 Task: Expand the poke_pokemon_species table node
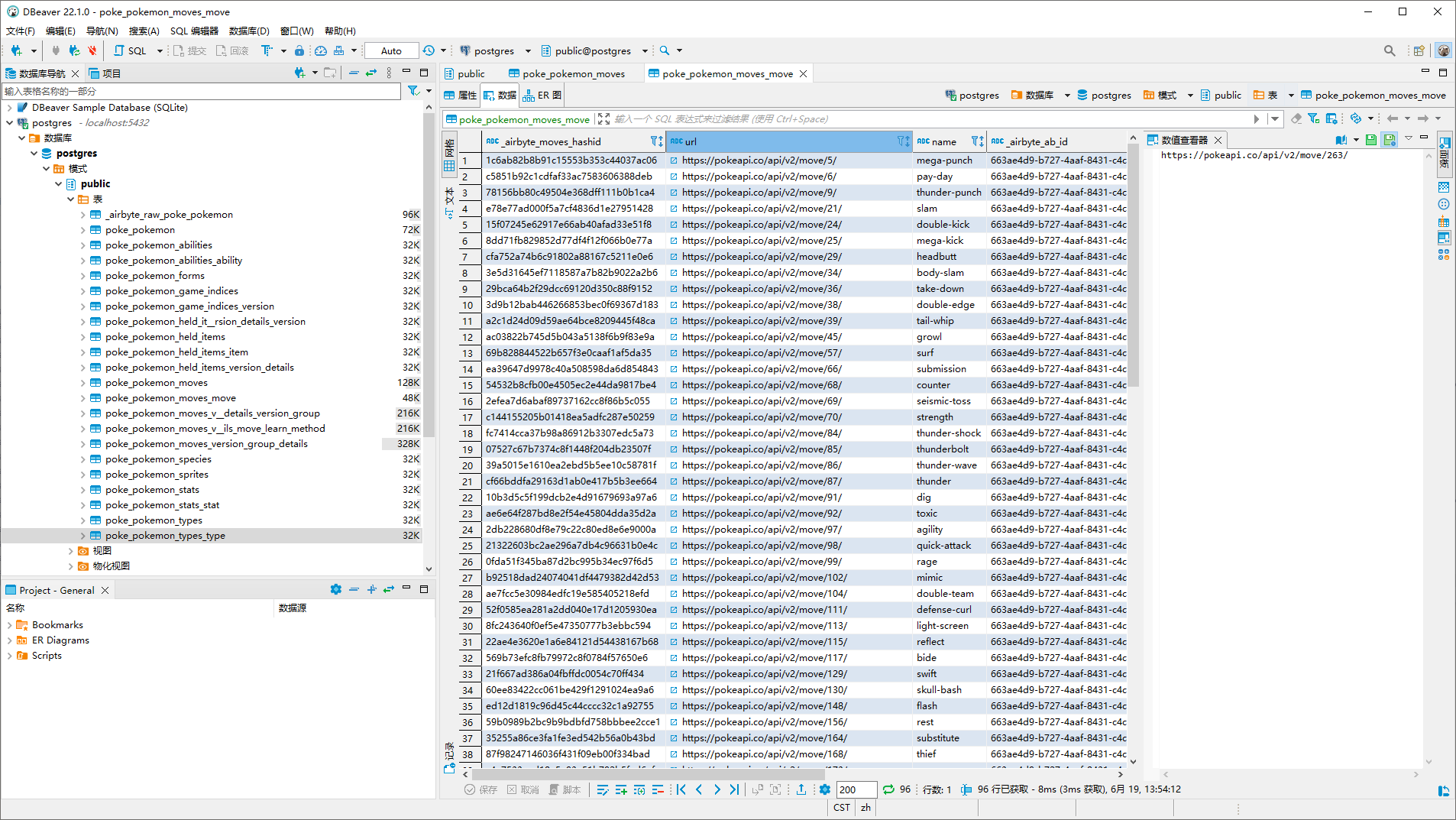(x=83, y=459)
